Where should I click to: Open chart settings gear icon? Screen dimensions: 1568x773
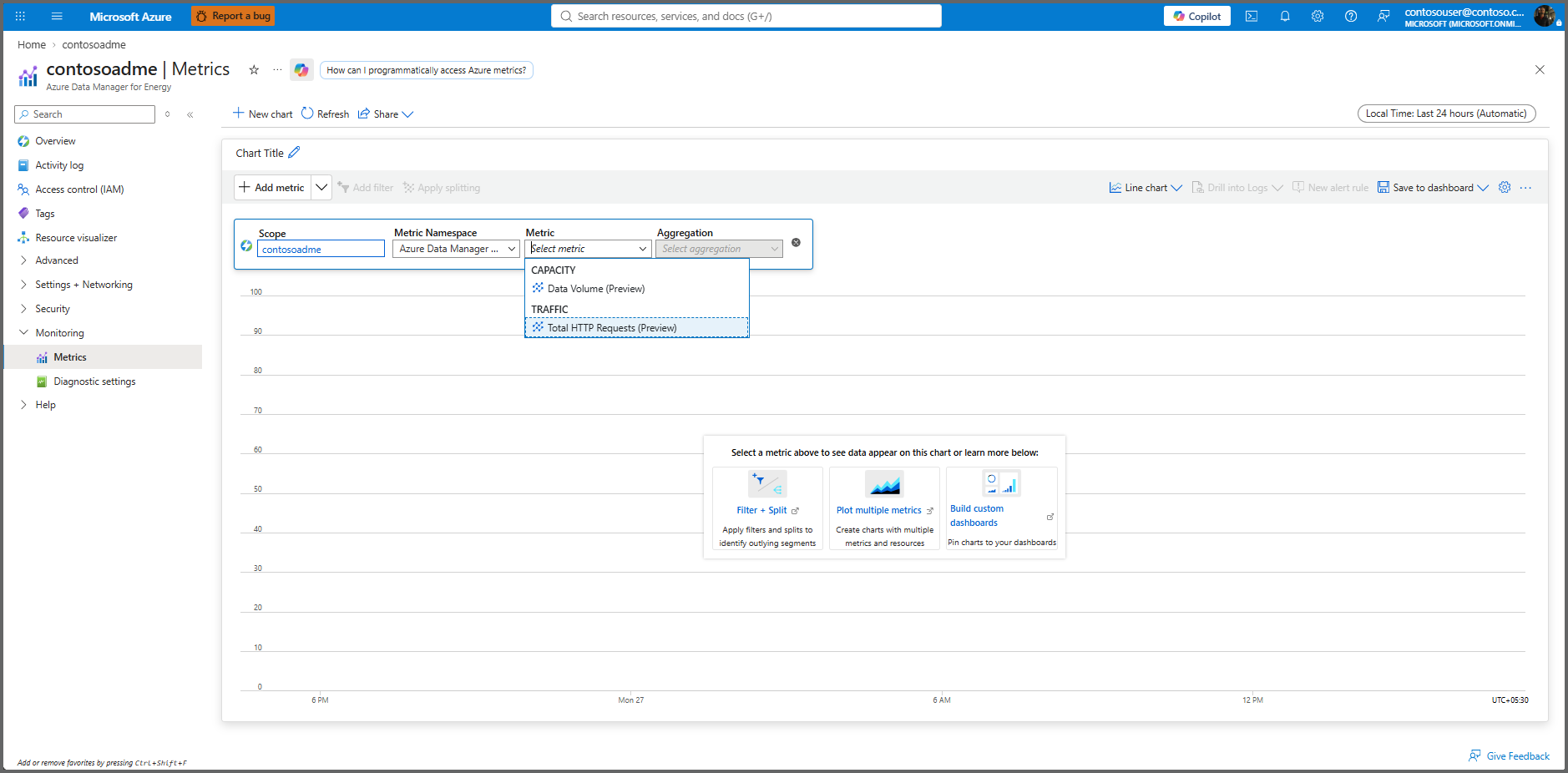click(1505, 187)
